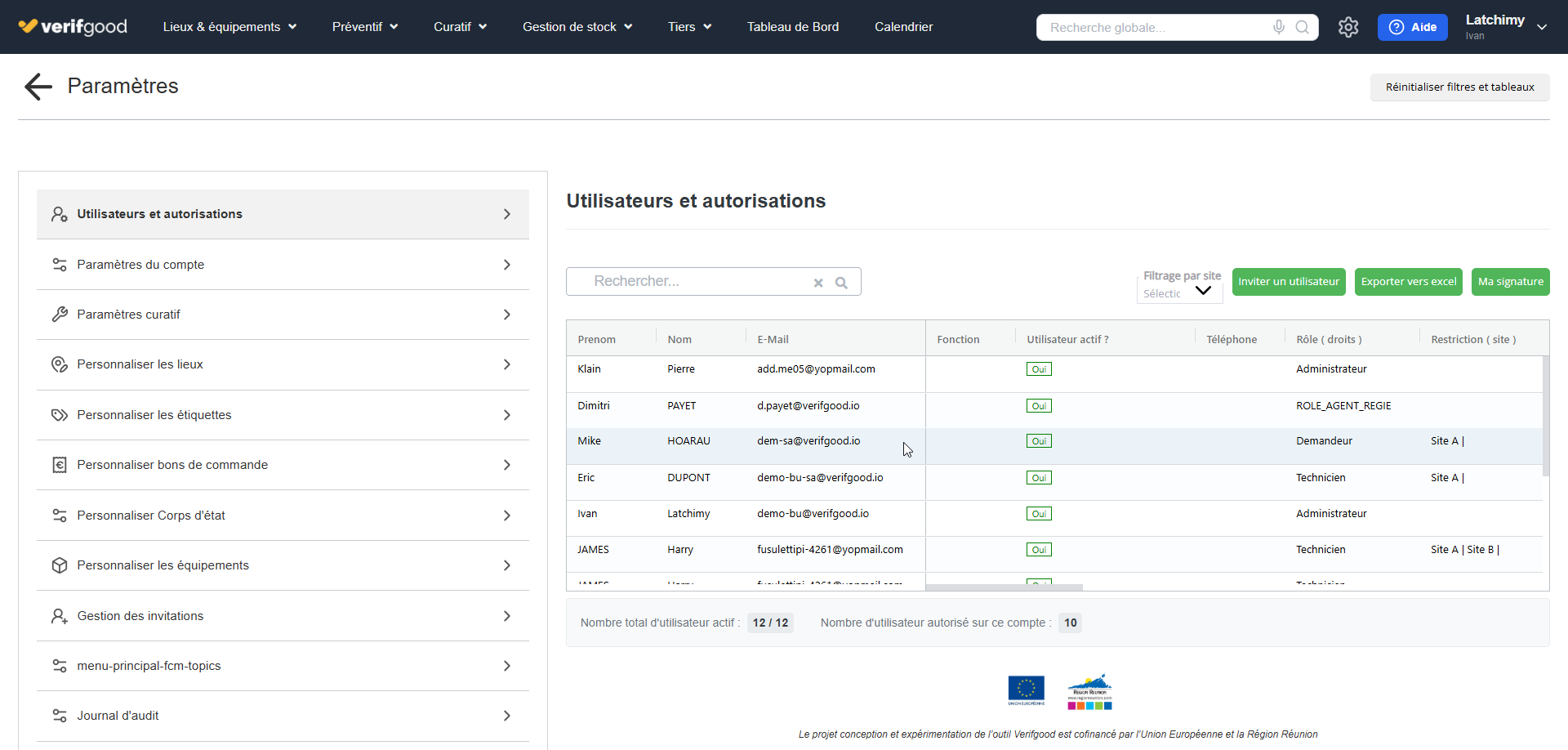Toggle the Oui active badge for Mike HOARAU
The image size is (1568, 750).
pyautogui.click(x=1039, y=441)
